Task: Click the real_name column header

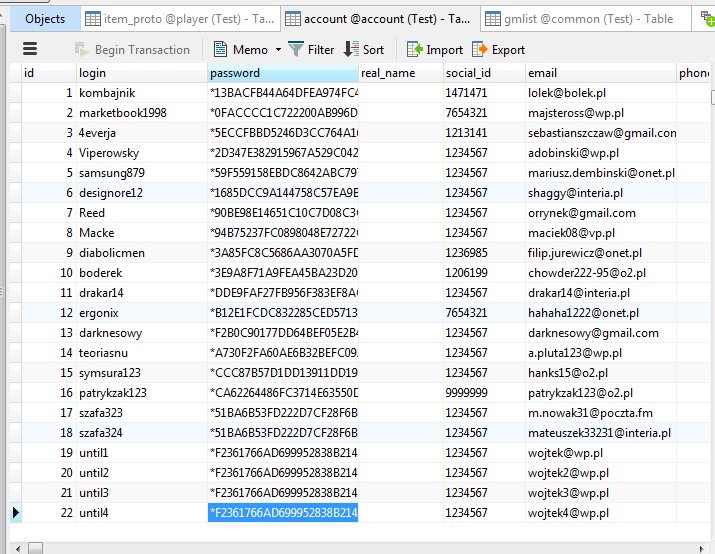Action: pyautogui.click(x=401, y=73)
